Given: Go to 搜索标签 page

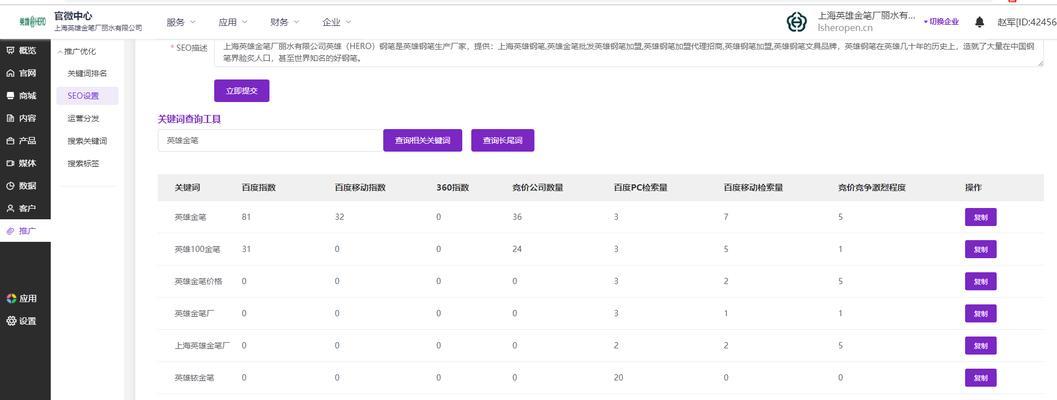Looking at the screenshot, I should coord(84,163).
